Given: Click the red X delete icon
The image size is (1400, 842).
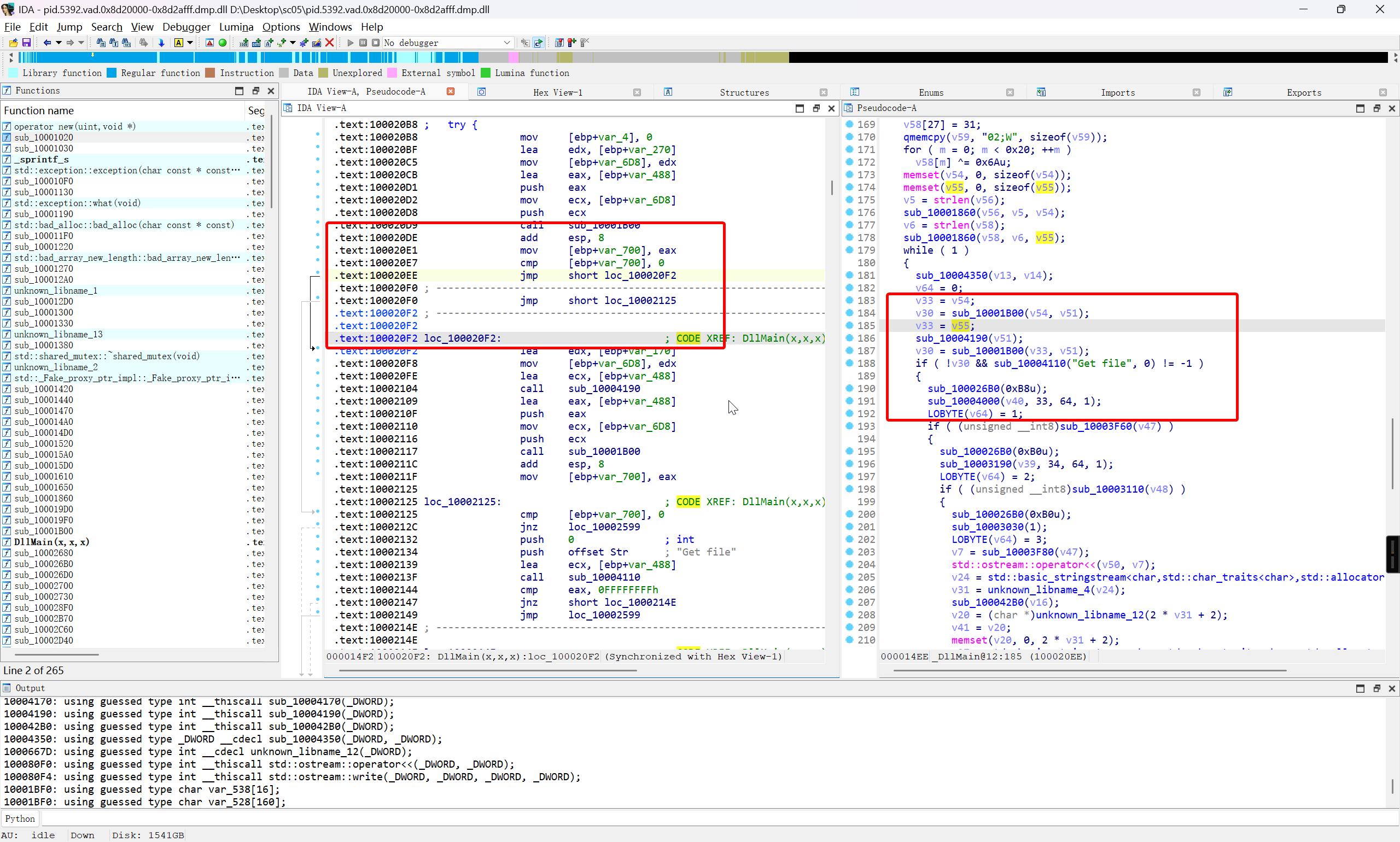Looking at the screenshot, I should [330, 43].
